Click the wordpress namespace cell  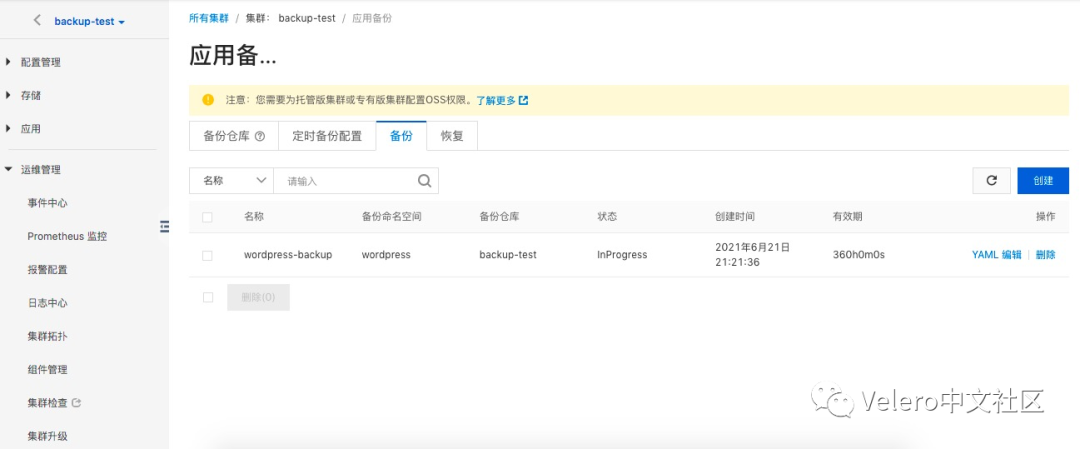click(386, 254)
